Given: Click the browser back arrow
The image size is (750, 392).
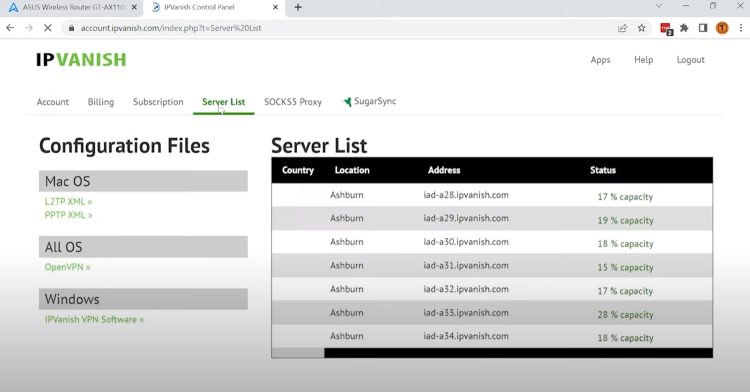Looking at the screenshot, I should (10, 28).
